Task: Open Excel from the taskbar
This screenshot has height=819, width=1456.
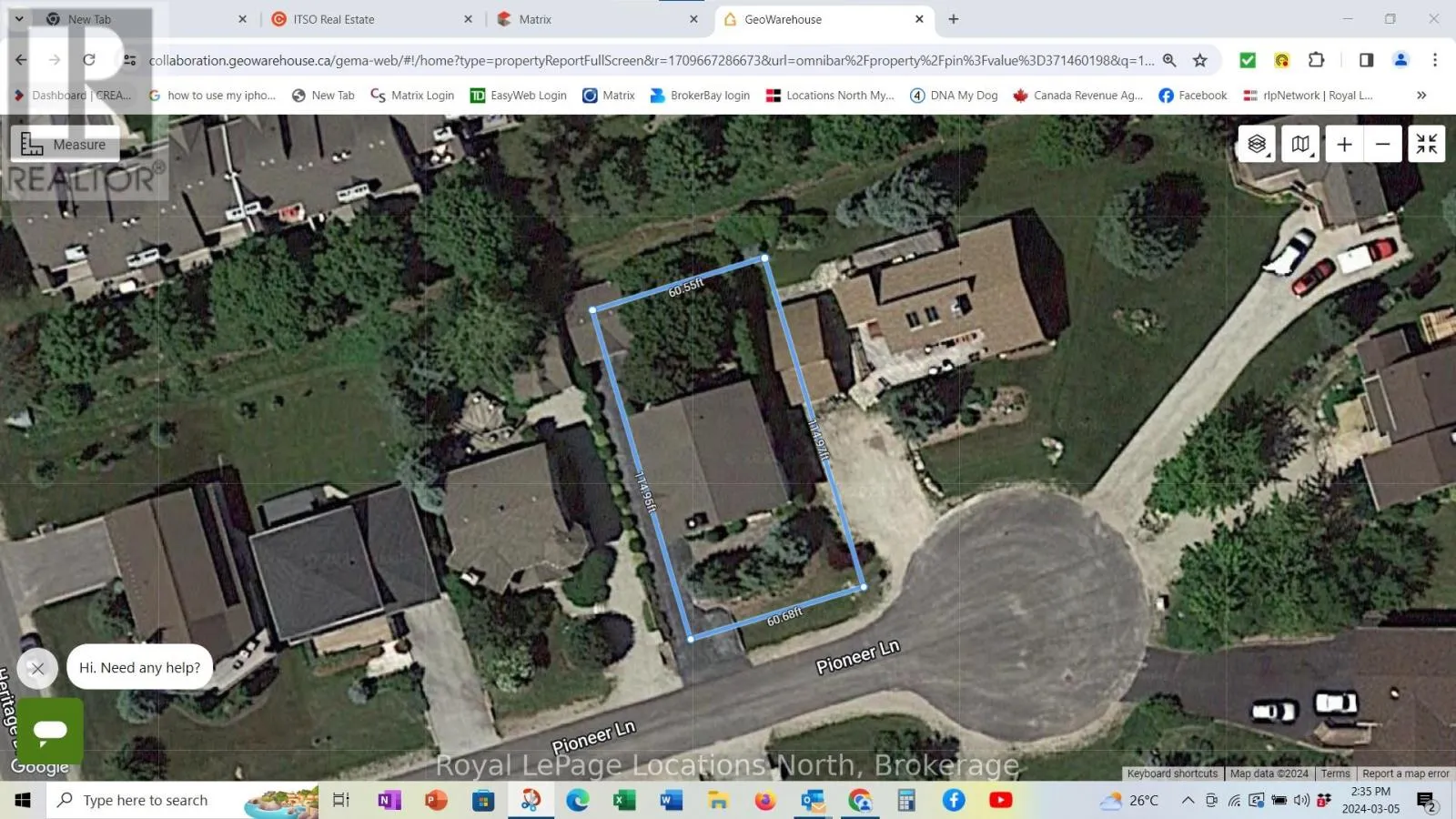Action: coord(624,800)
